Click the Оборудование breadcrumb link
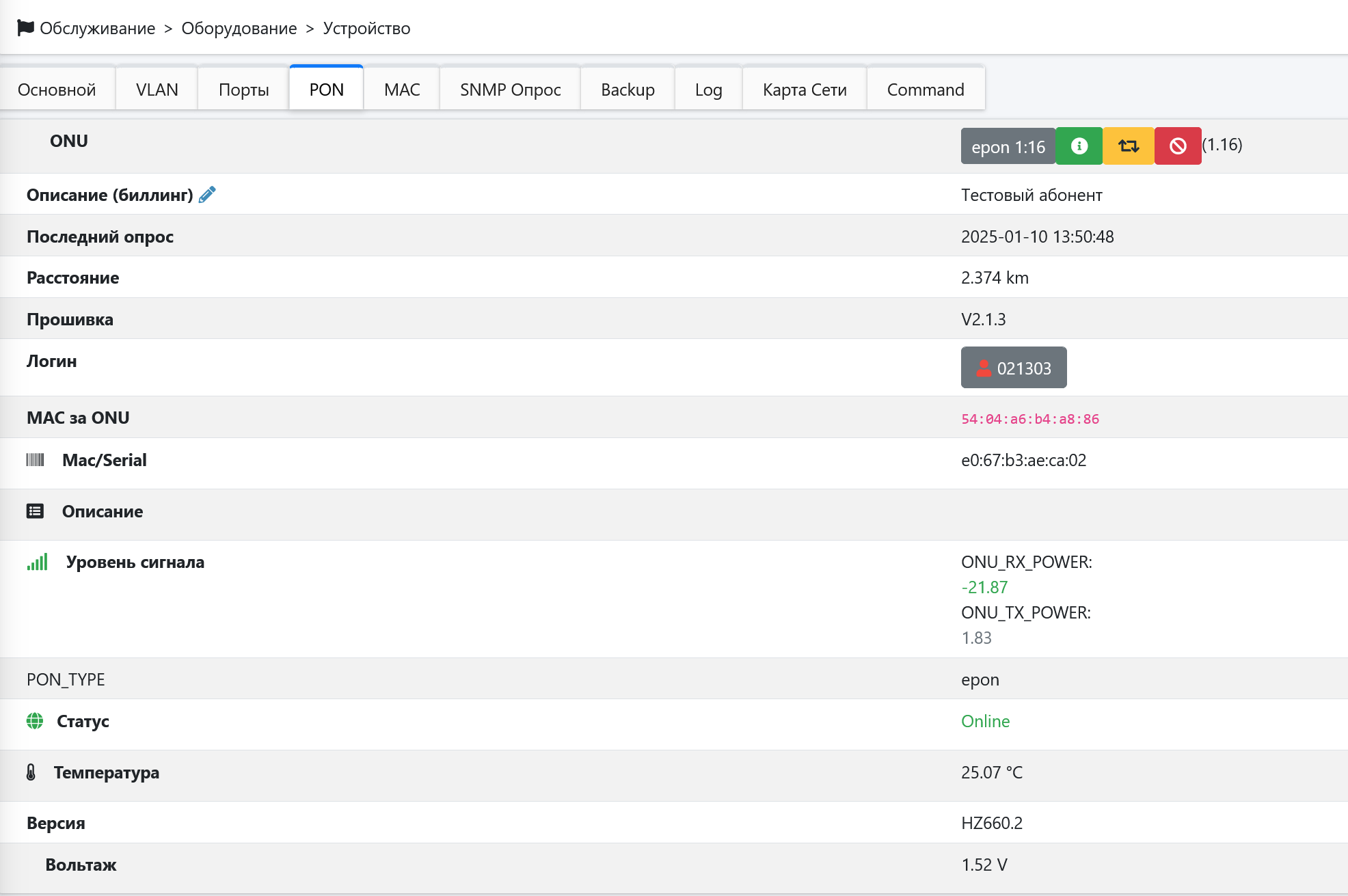 click(239, 28)
